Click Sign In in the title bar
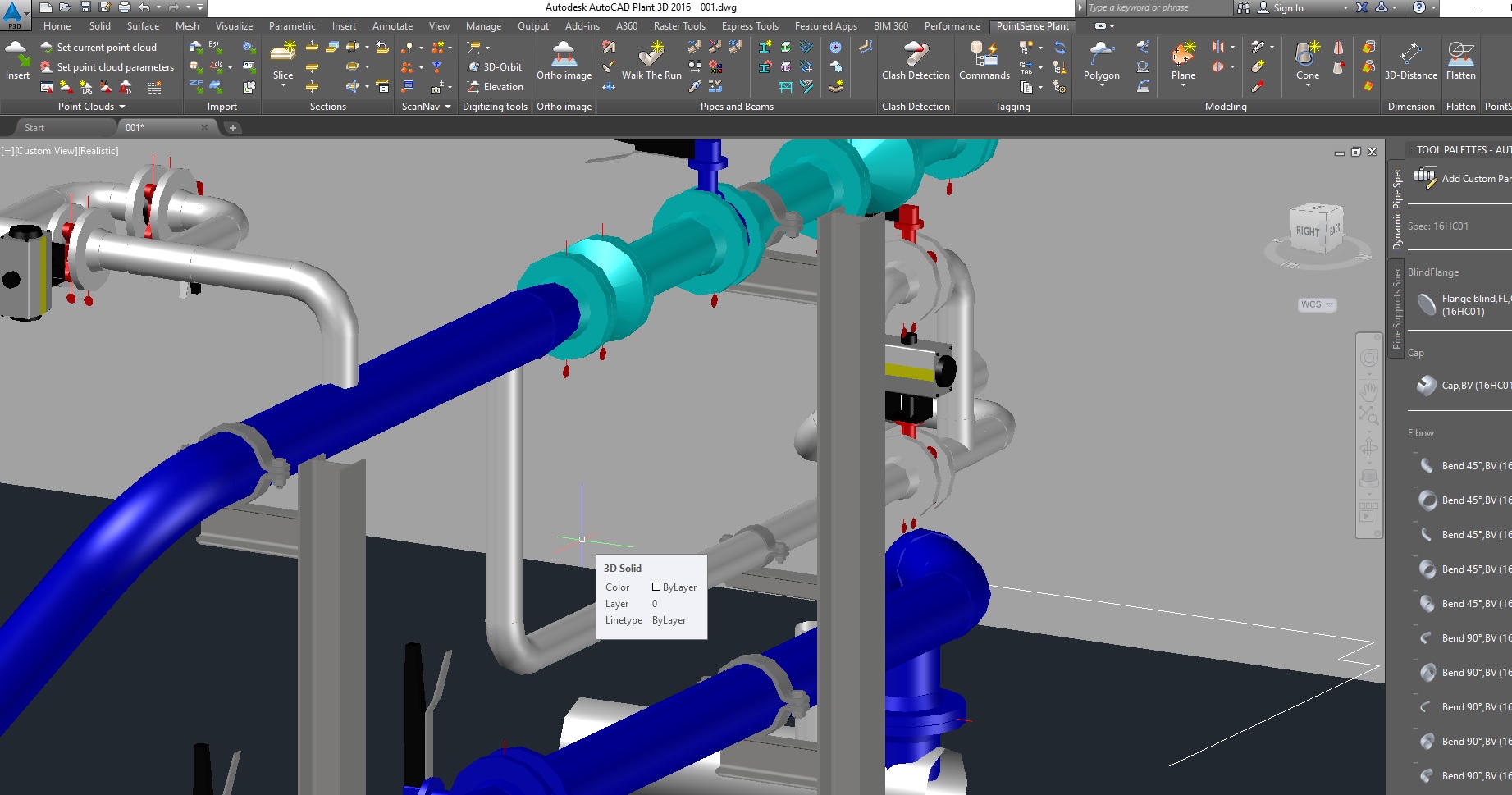 click(1288, 8)
